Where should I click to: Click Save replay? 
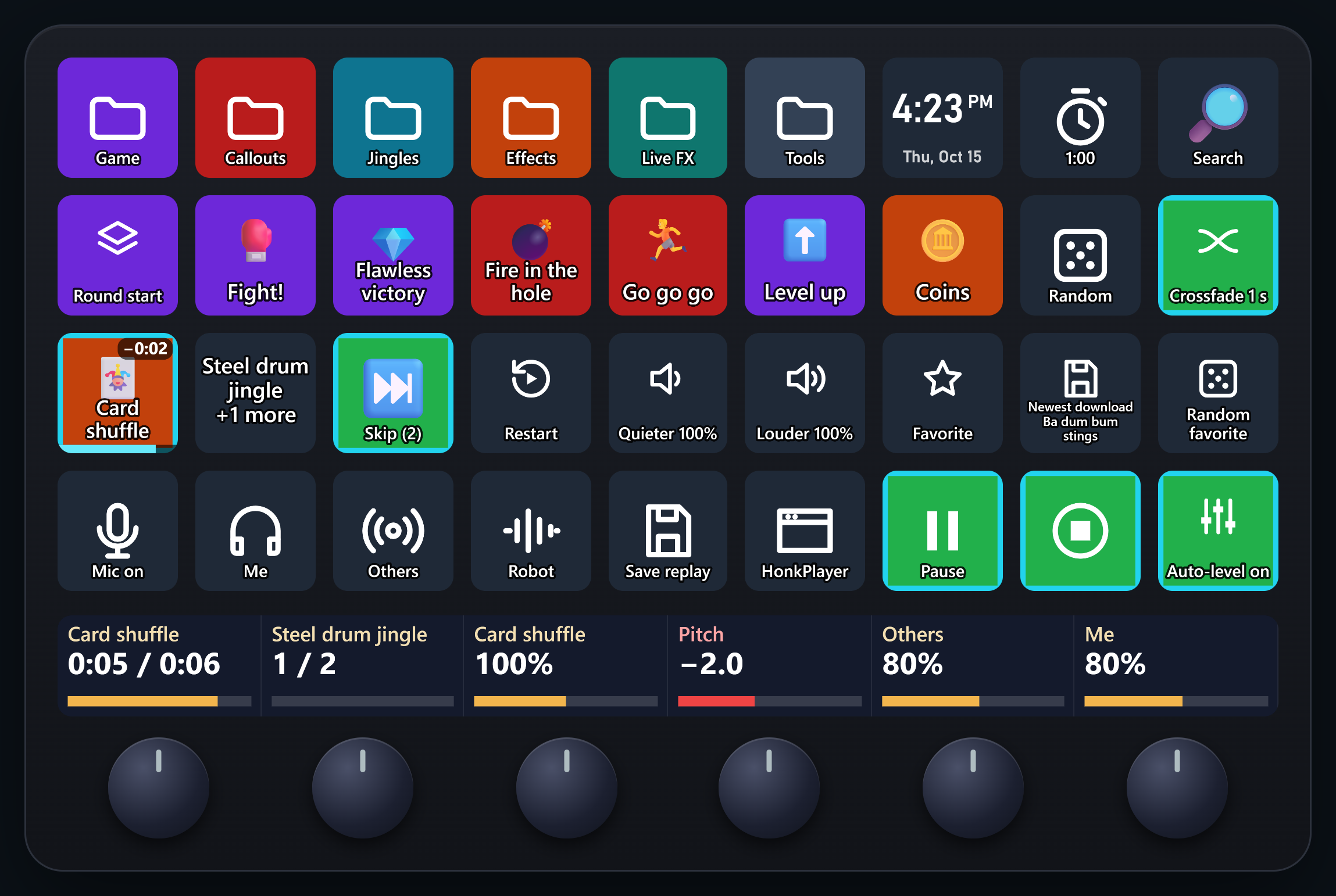tap(668, 531)
